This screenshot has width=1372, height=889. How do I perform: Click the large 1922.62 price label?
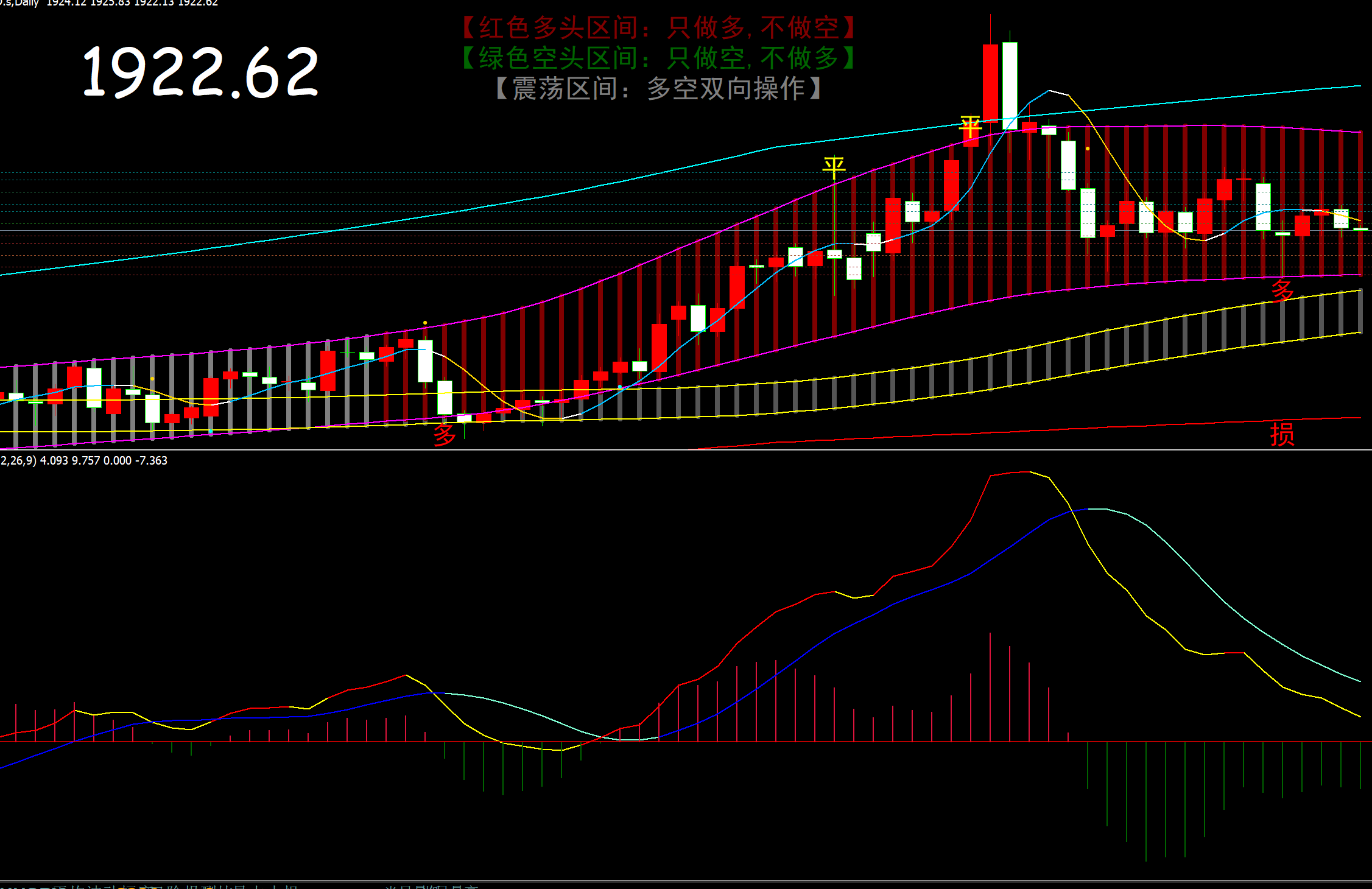pos(200,72)
